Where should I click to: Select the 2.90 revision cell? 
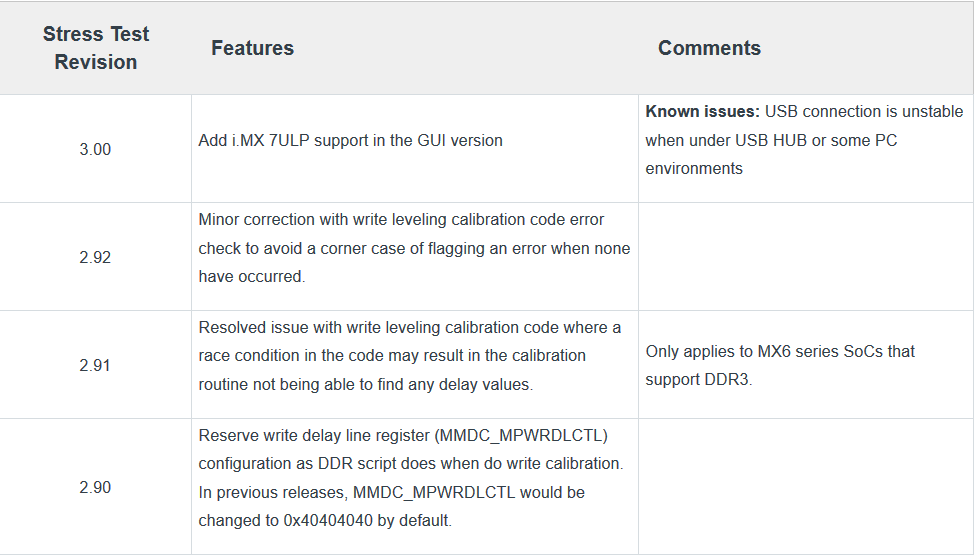95,487
